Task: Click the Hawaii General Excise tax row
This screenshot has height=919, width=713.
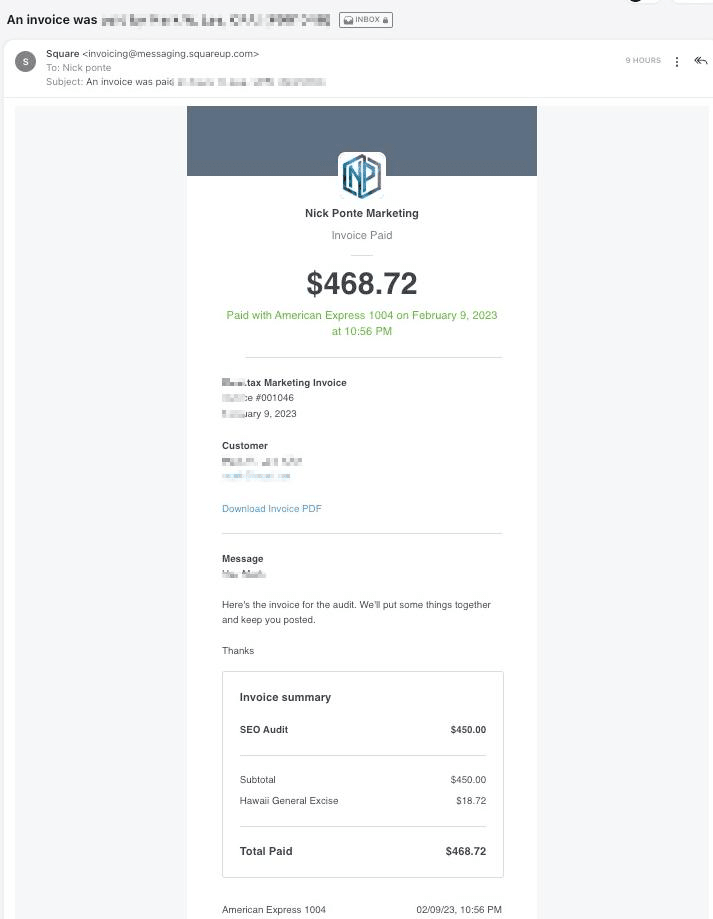Action: pos(363,801)
